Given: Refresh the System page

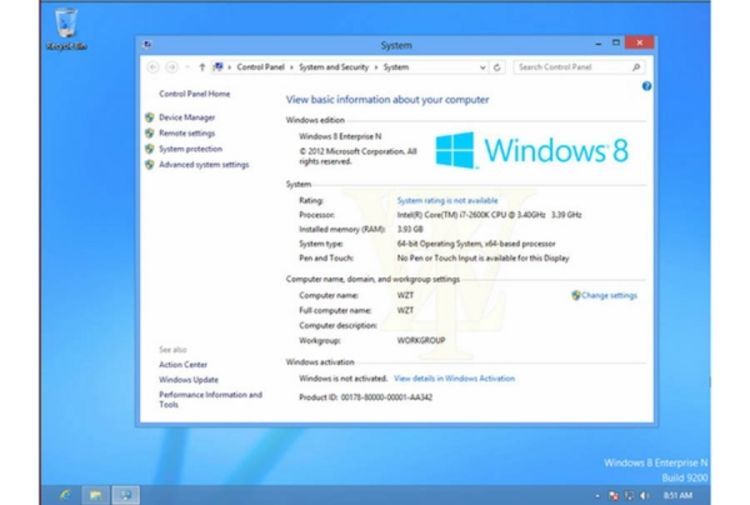Looking at the screenshot, I should (x=497, y=67).
